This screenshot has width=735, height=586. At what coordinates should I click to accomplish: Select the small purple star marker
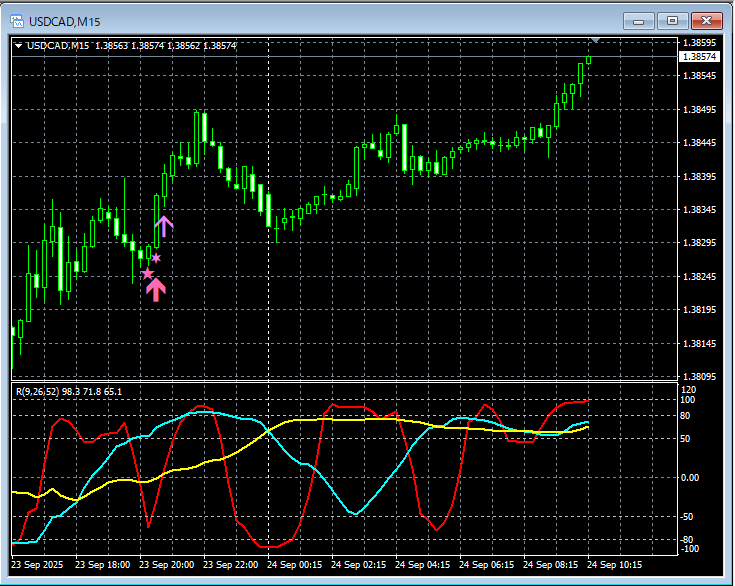[156, 258]
